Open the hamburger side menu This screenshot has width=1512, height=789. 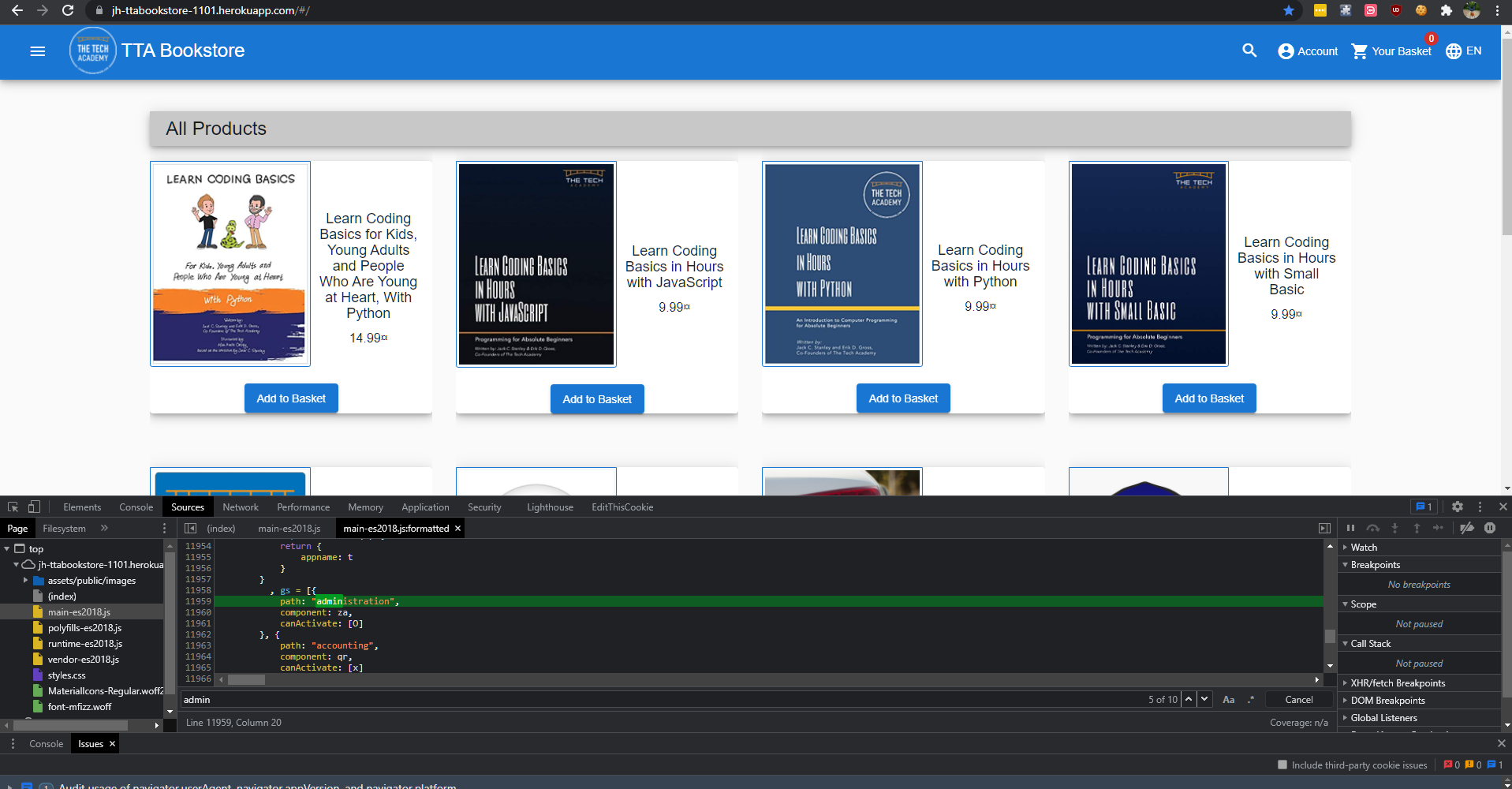[37, 51]
